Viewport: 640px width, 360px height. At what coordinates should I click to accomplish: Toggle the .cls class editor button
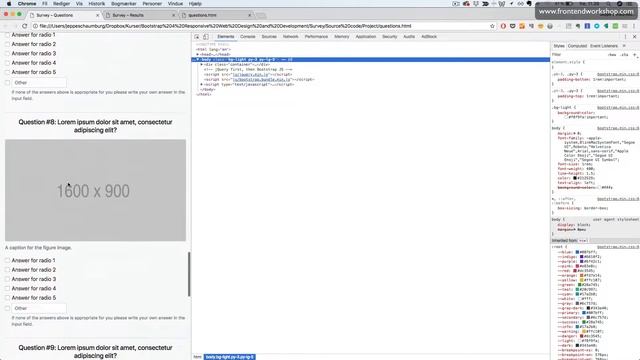pyautogui.click(x=624, y=55)
